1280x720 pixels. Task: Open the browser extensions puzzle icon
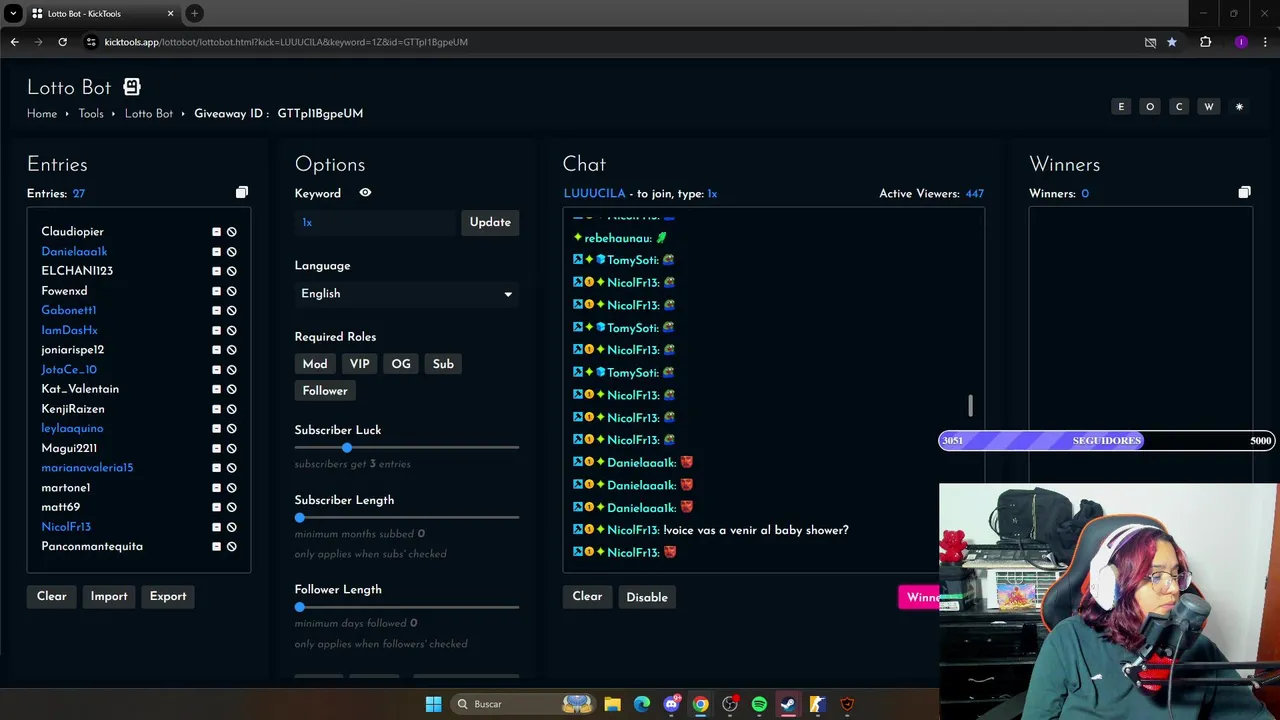point(1205,42)
